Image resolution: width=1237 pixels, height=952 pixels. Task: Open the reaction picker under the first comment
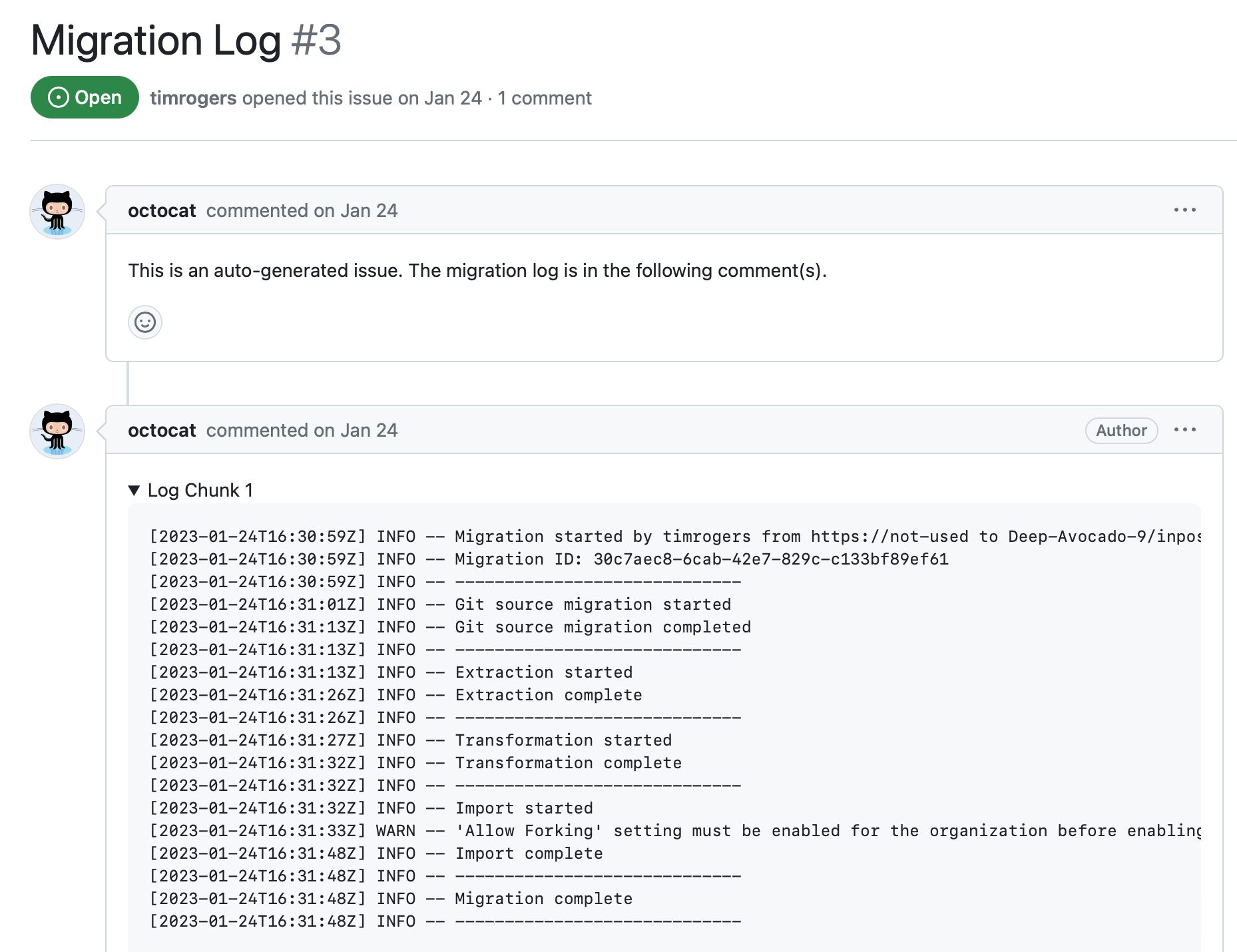[145, 322]
